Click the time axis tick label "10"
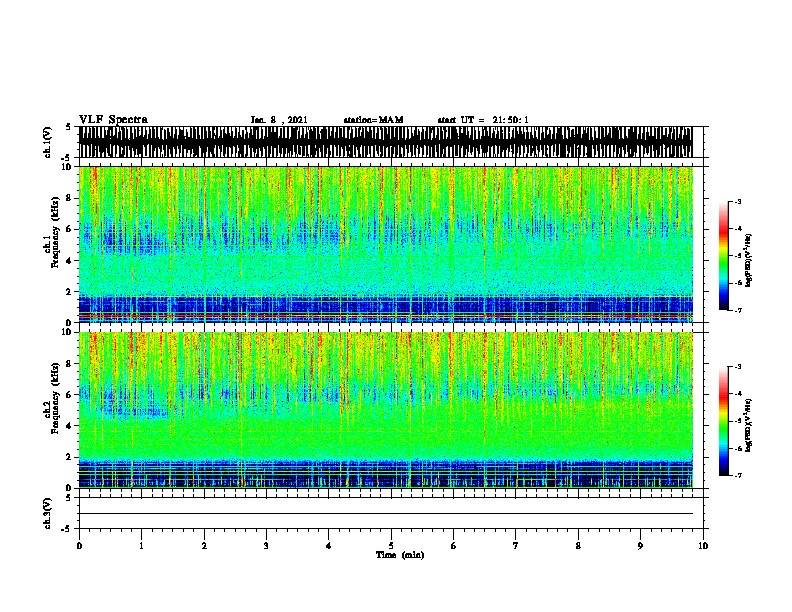Image resolution: width=792 pixels, height=612 pixels. (x=703, y=546)
